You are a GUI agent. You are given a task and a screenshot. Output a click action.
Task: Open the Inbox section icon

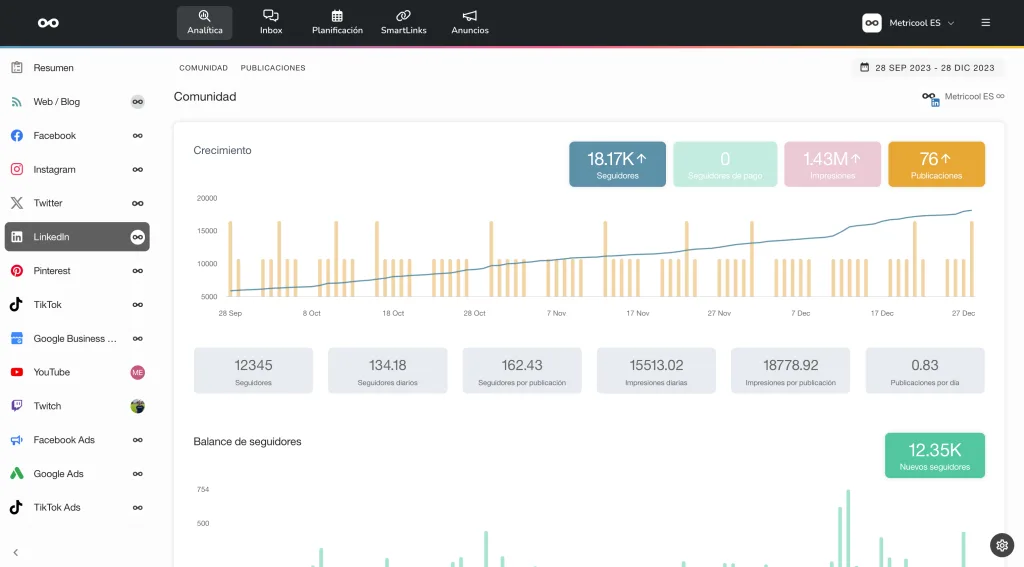coord(270,17)
